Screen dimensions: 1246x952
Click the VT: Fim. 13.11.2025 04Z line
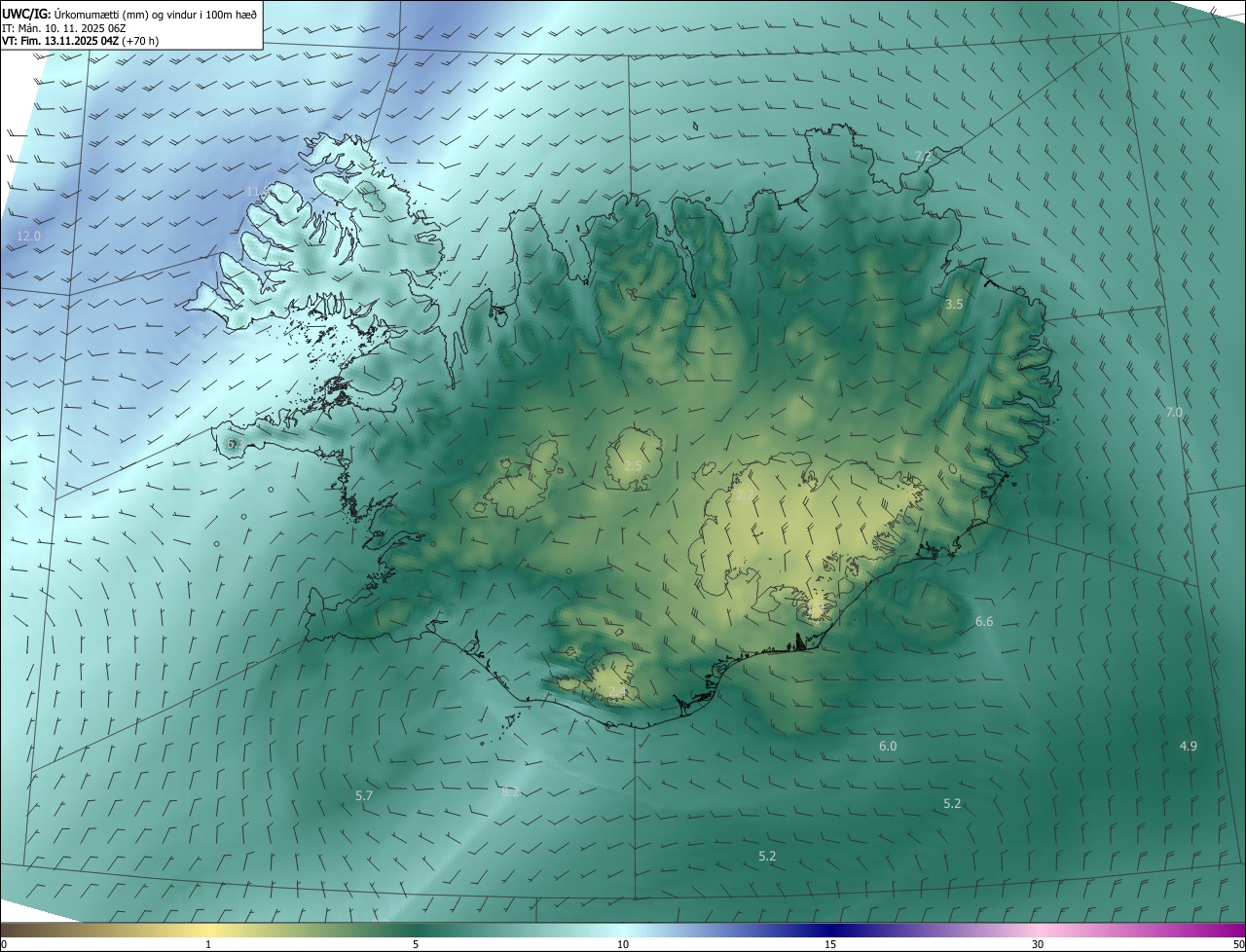[x=81, y=41]
